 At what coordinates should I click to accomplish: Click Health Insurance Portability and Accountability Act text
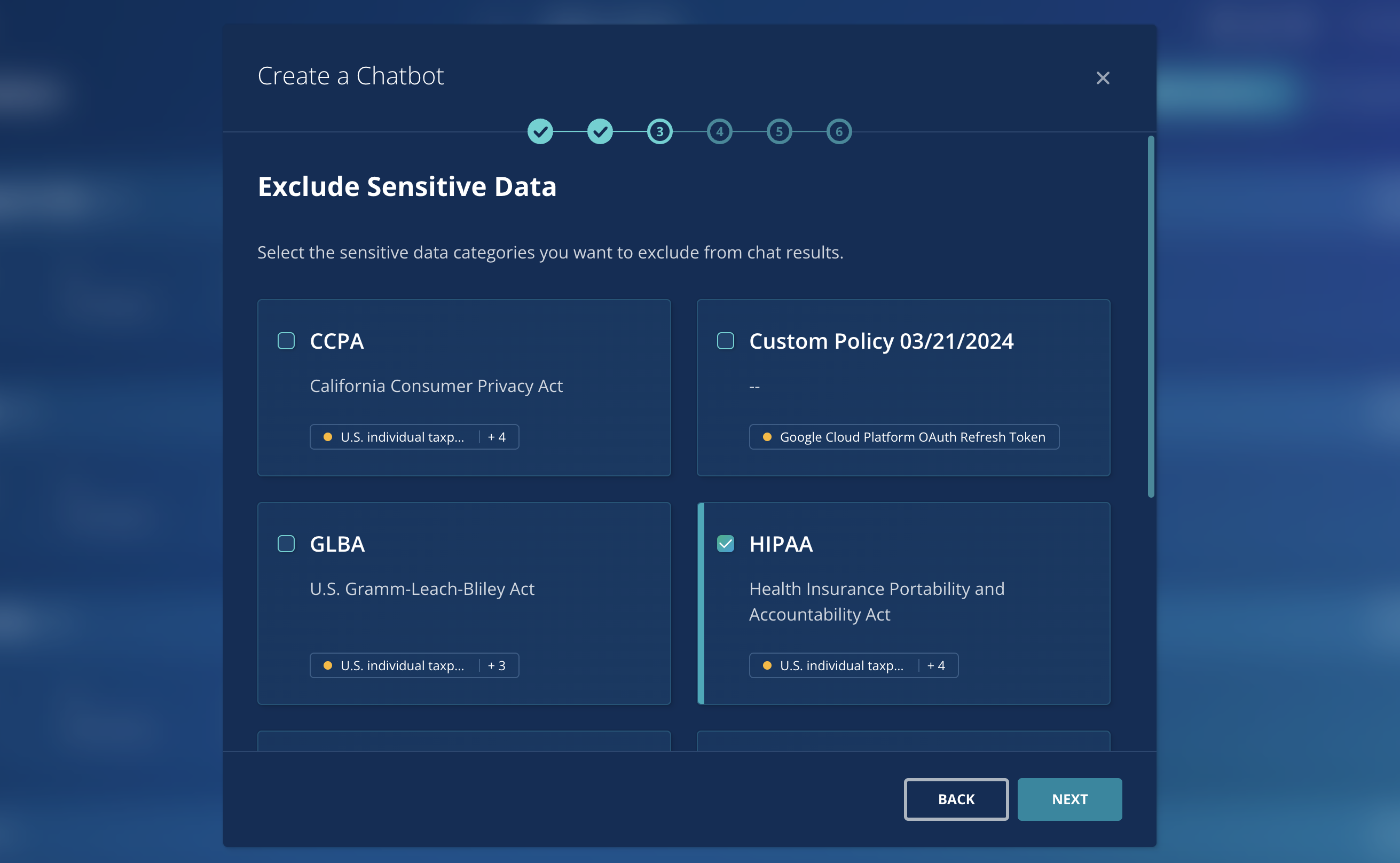click(x=876, y=601)
